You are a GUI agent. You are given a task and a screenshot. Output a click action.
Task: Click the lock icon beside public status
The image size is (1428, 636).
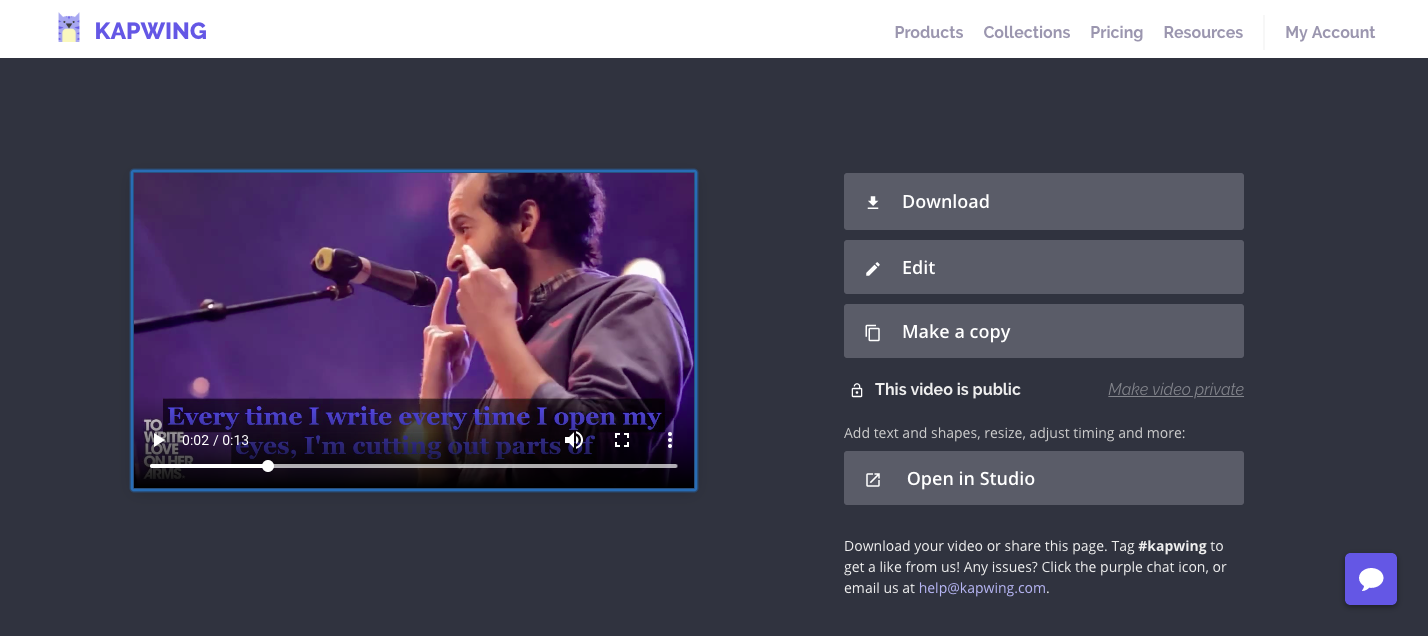click(x=857, y=390)
